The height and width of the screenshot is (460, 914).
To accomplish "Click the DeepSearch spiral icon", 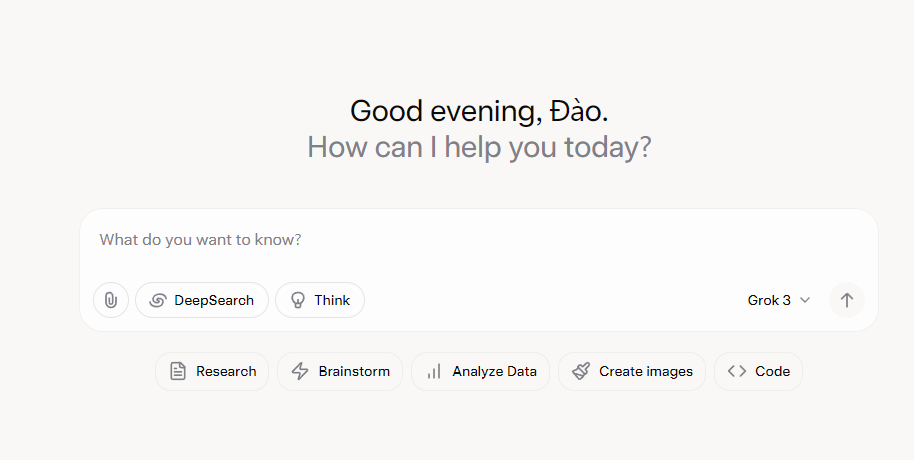I will 157,300.
